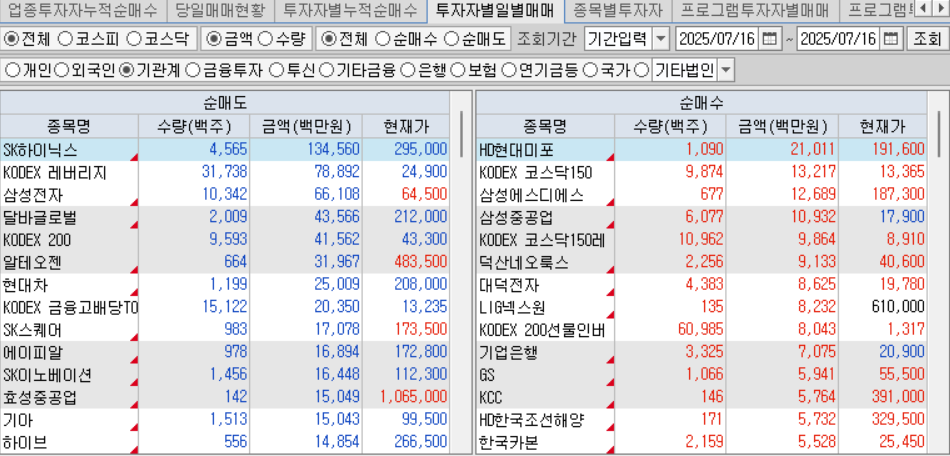
Task: Sort by 순매수 현재가 column header
Action: pos(883,127)
